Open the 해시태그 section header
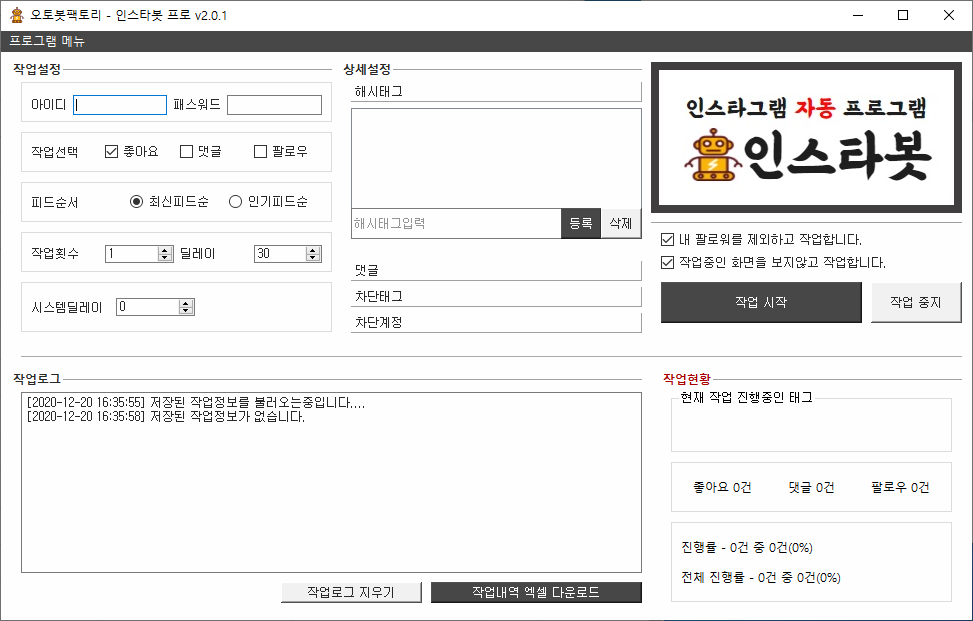973x621 pixels. coord(496,92)
